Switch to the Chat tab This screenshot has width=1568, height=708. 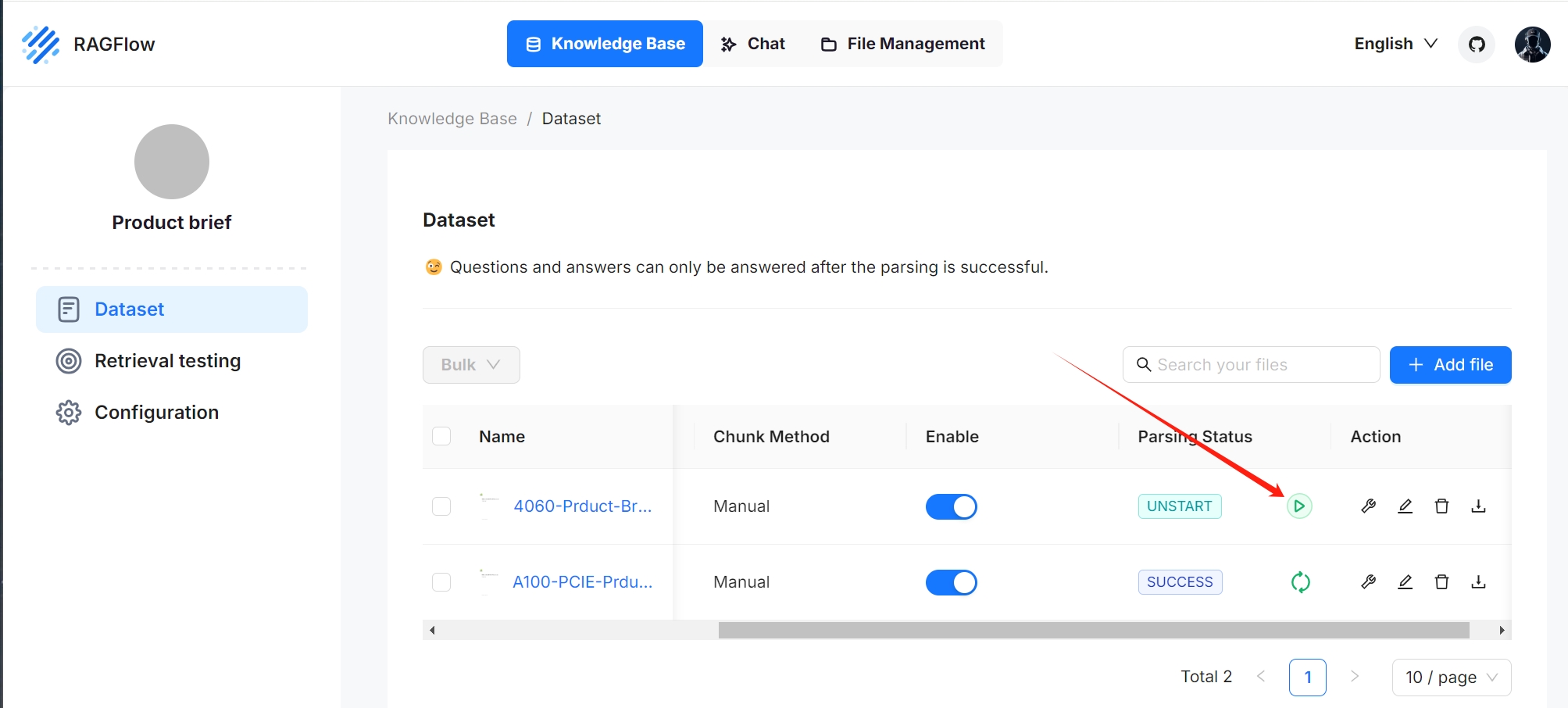[x=753, y=44]
